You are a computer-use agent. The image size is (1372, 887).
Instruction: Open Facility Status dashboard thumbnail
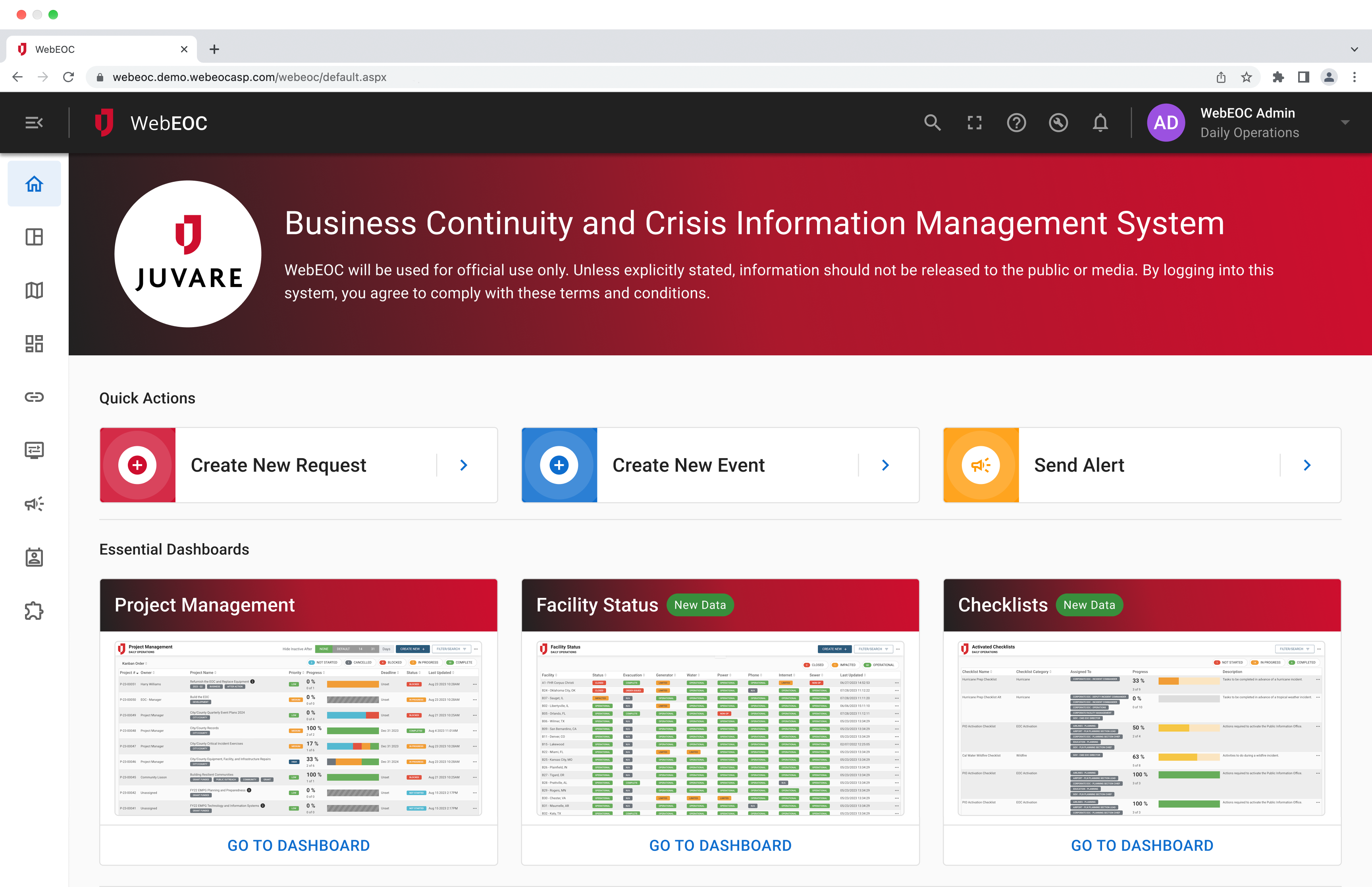point(720,728)
